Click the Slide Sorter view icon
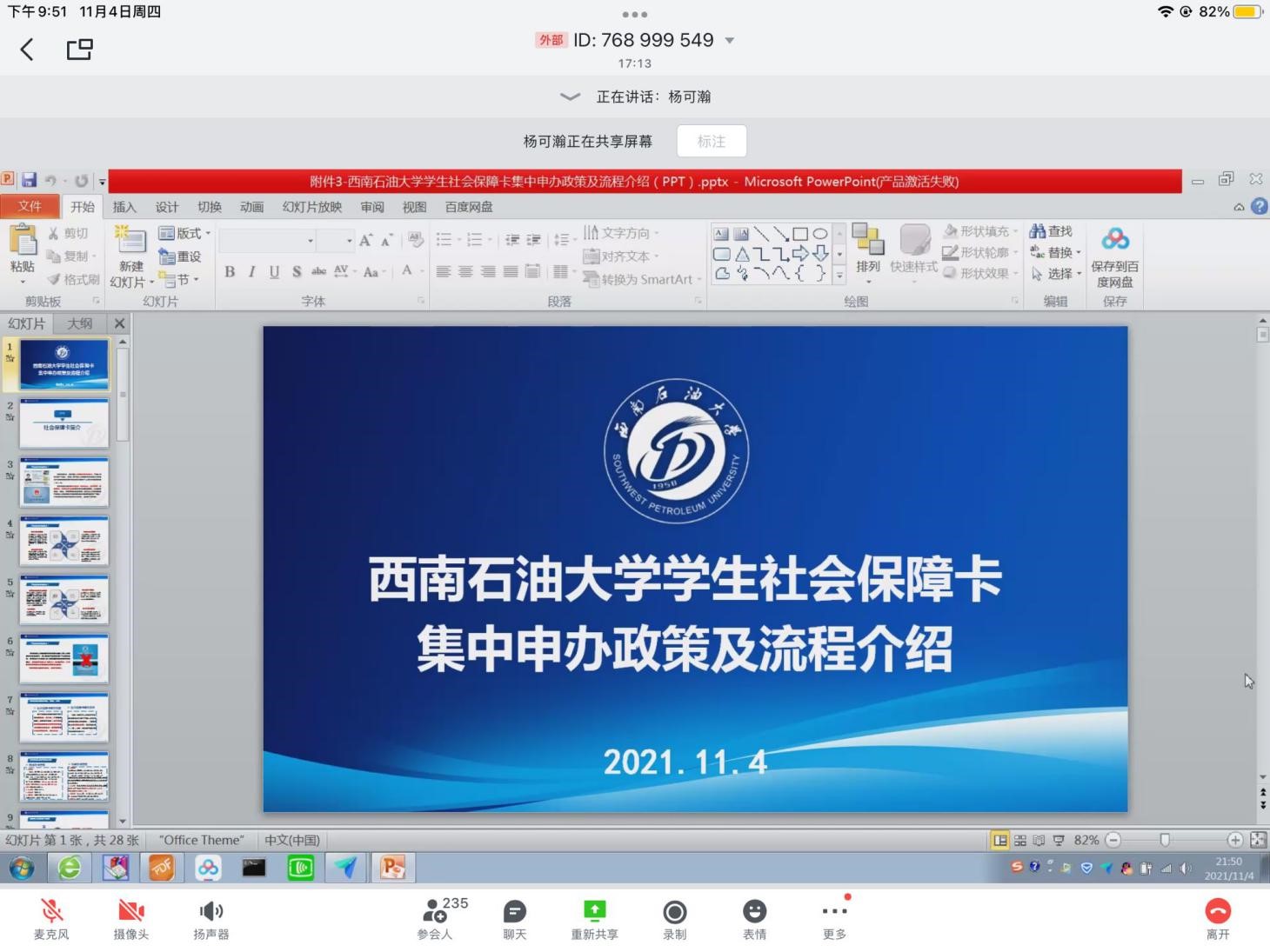 tap(1020, 840)
